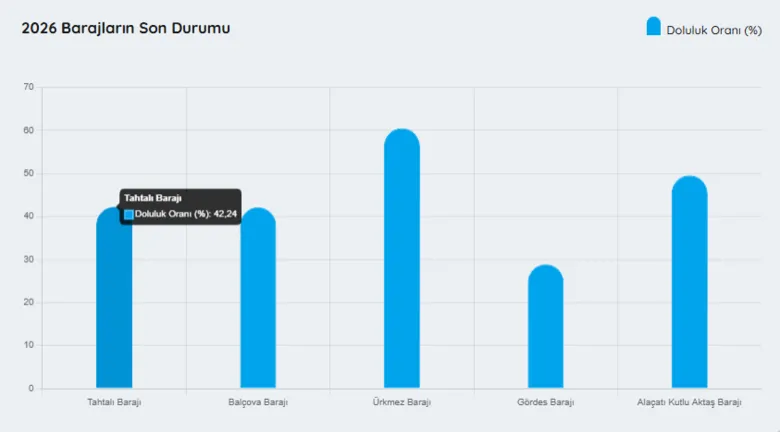The width and height of the screenshot is (780, 432).
Task: Select the Balçova Barajı bar
Action: pos(258,299)
